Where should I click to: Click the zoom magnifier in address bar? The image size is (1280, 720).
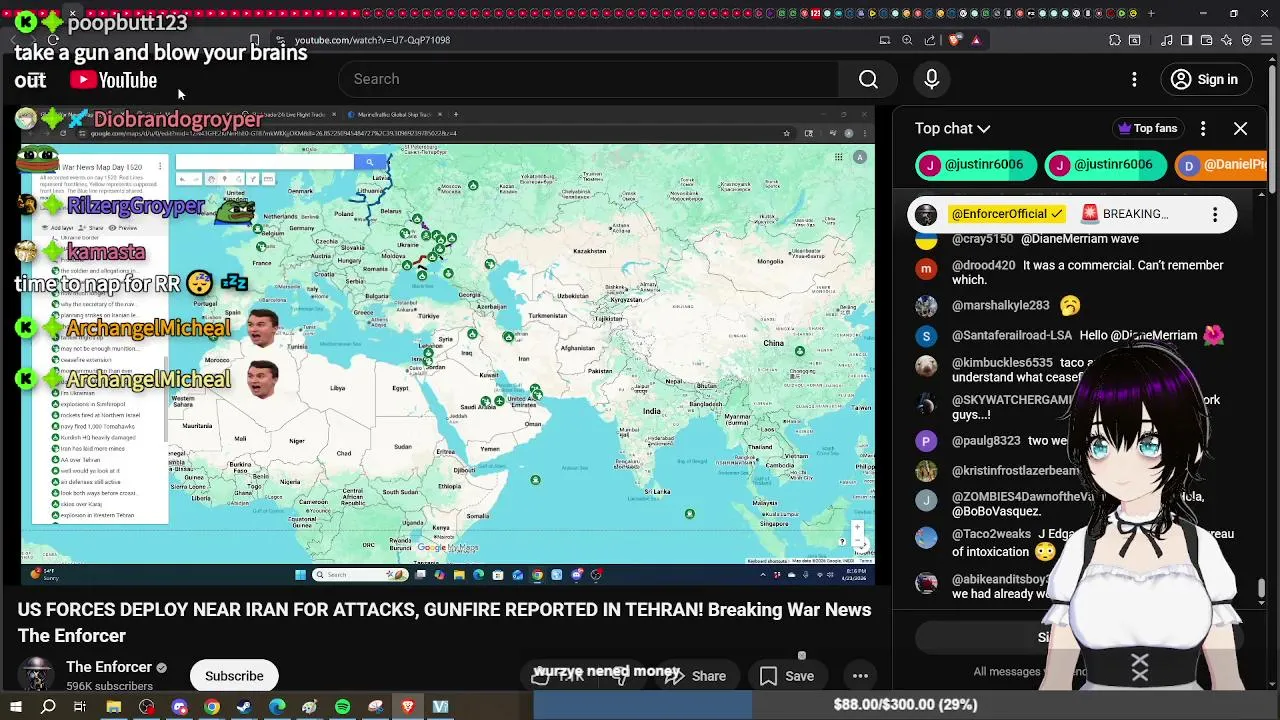(x=907, y=40)
